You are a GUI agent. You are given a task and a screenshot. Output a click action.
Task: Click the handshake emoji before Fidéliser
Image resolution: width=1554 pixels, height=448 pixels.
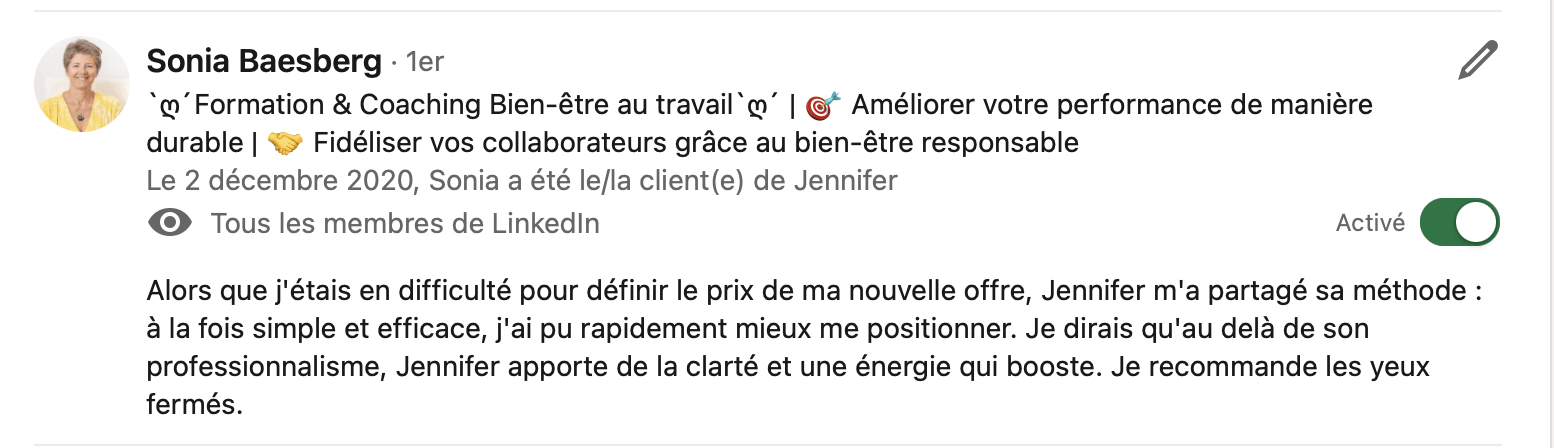tap(285, 144)
